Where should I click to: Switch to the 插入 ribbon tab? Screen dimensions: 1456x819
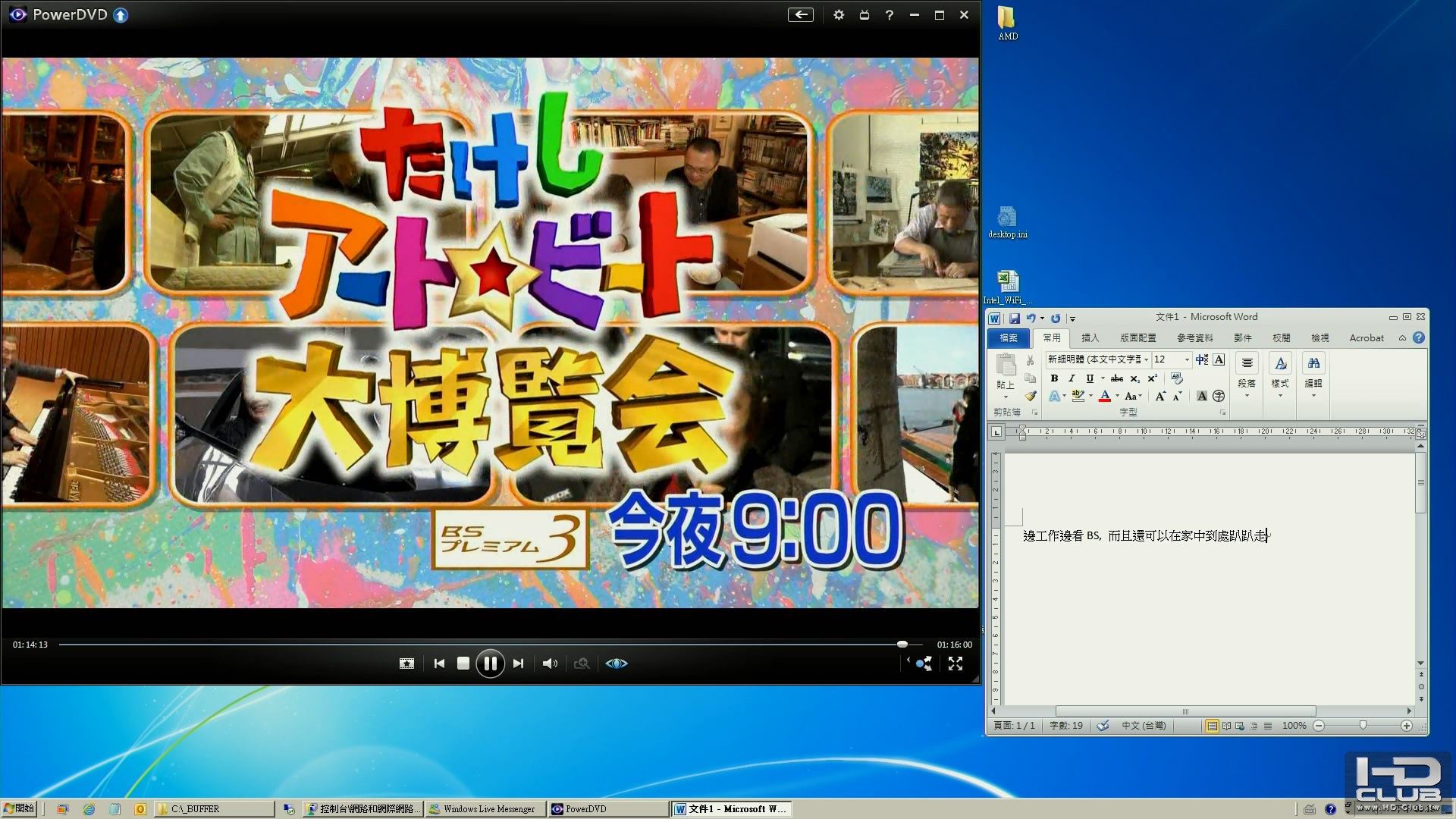pyautogui.click(x=1090, y=338)
